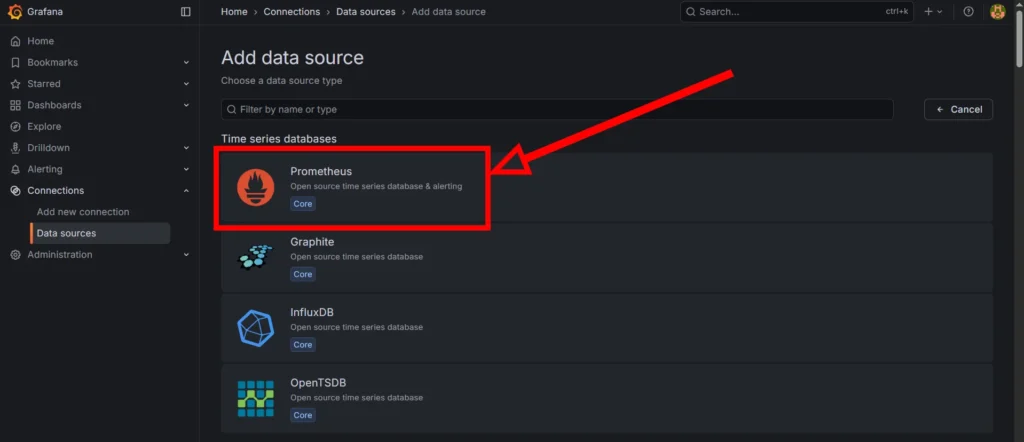Choose the Graphite data source icon
1024x442 pixels.
pos(255,257)
